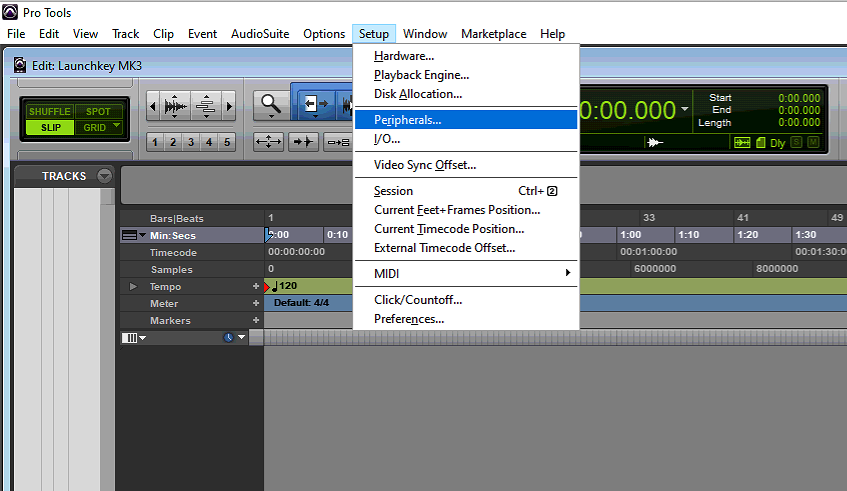Open the Tracks list popup menu

coord(104,176)
